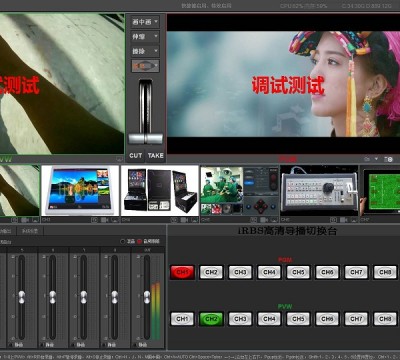Select the unselected radio option above the mixer
The image size is (400, 360).
122,241
